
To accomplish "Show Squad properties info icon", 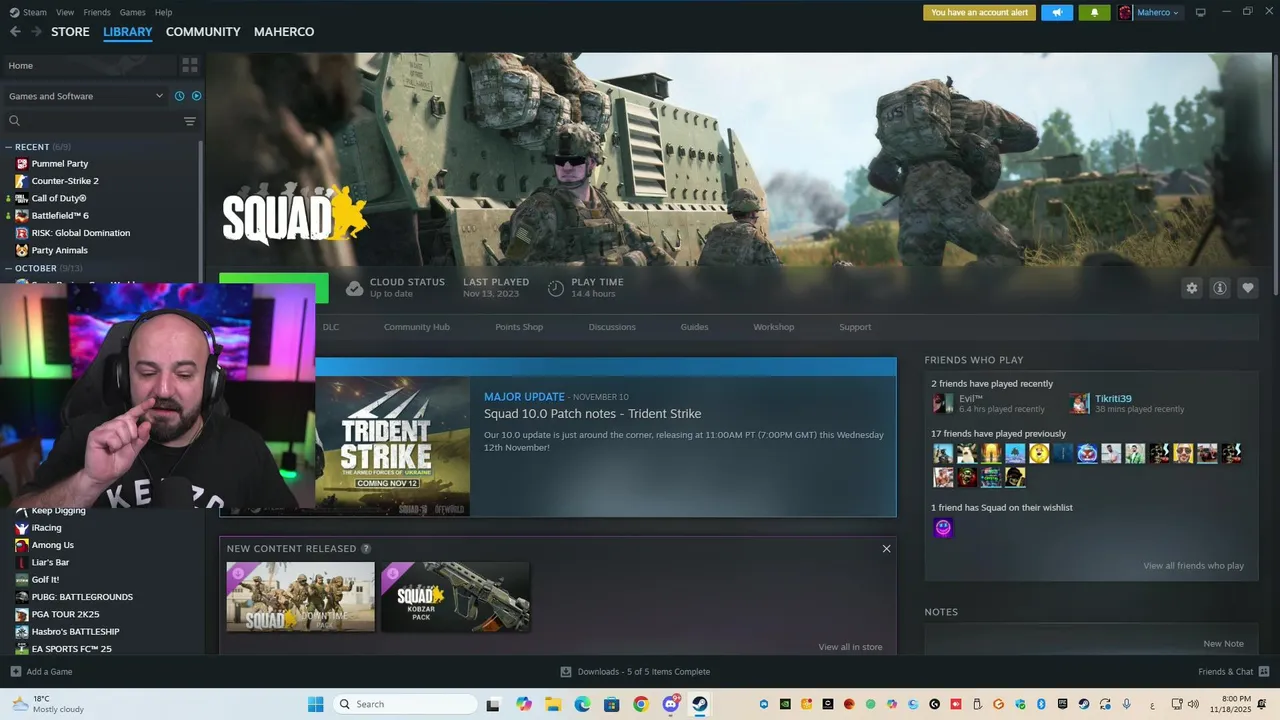I will click(x=1220, y=288).
